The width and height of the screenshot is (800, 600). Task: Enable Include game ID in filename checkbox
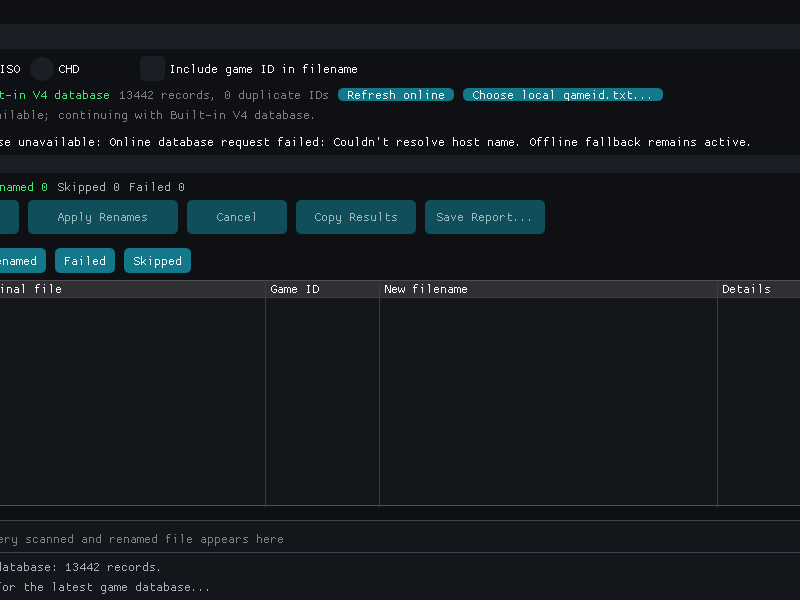point(153,69)
